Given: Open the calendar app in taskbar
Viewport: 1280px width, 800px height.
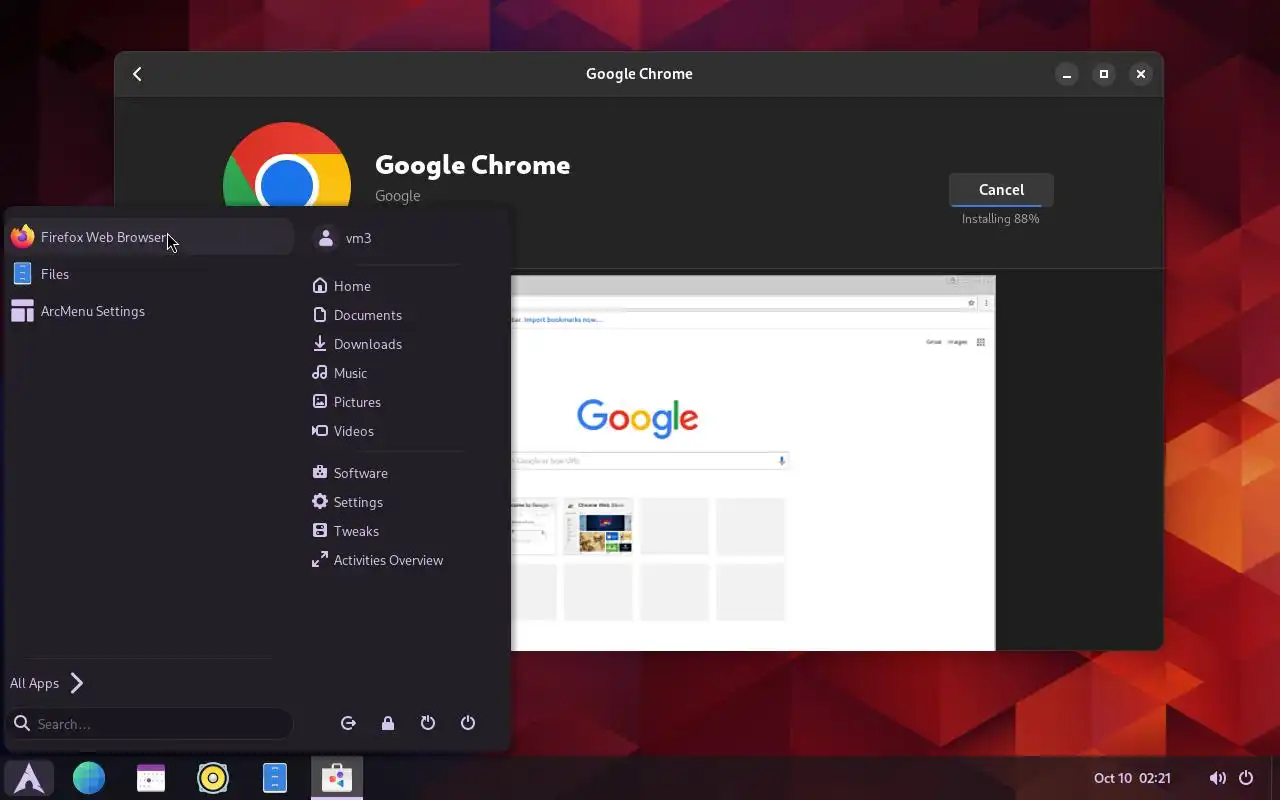Looking at the screenshot, I should tap(151, 778).
